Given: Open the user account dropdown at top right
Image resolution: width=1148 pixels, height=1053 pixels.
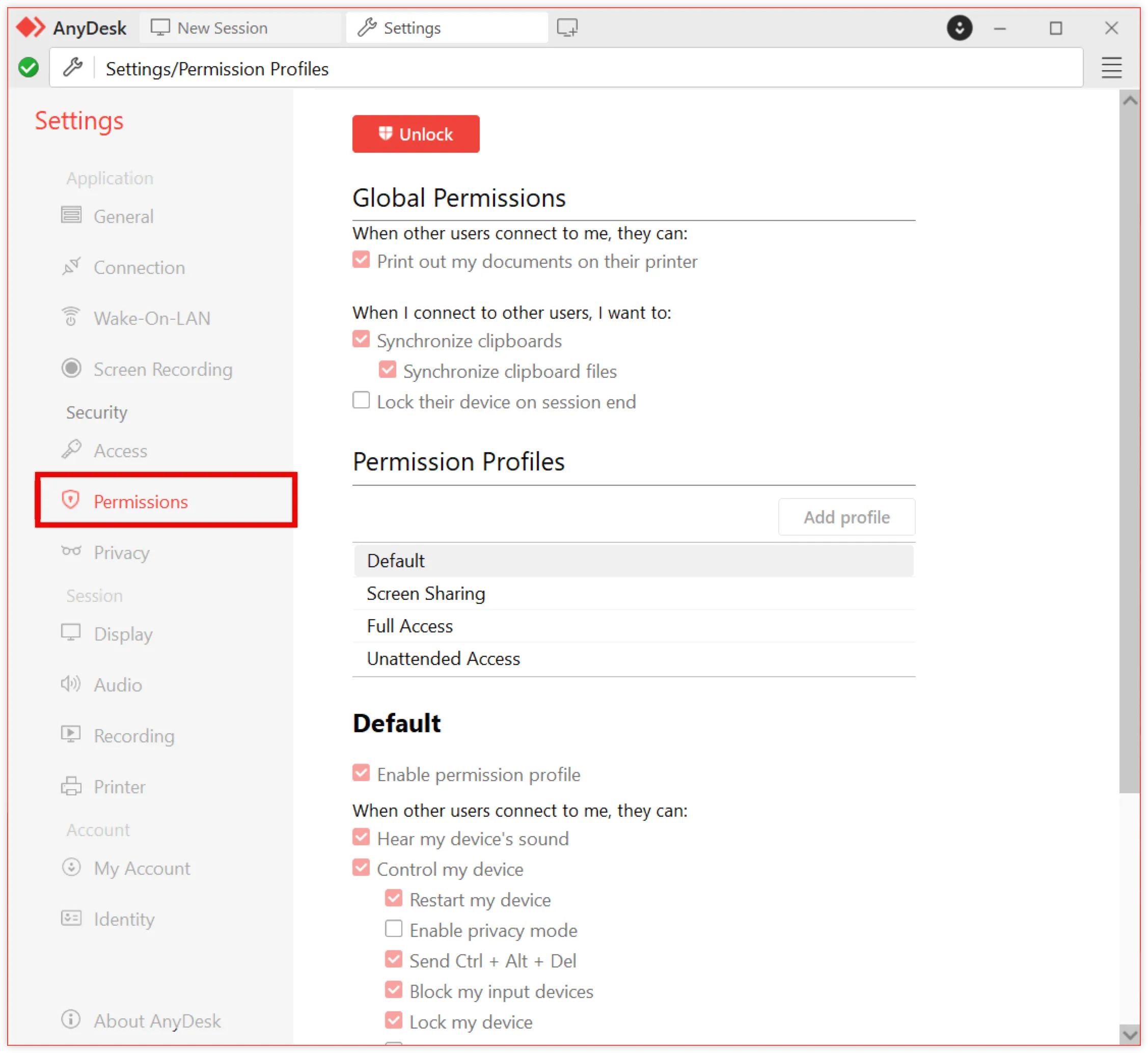Looking at the screenshot, I should click(x=960, y=27).
